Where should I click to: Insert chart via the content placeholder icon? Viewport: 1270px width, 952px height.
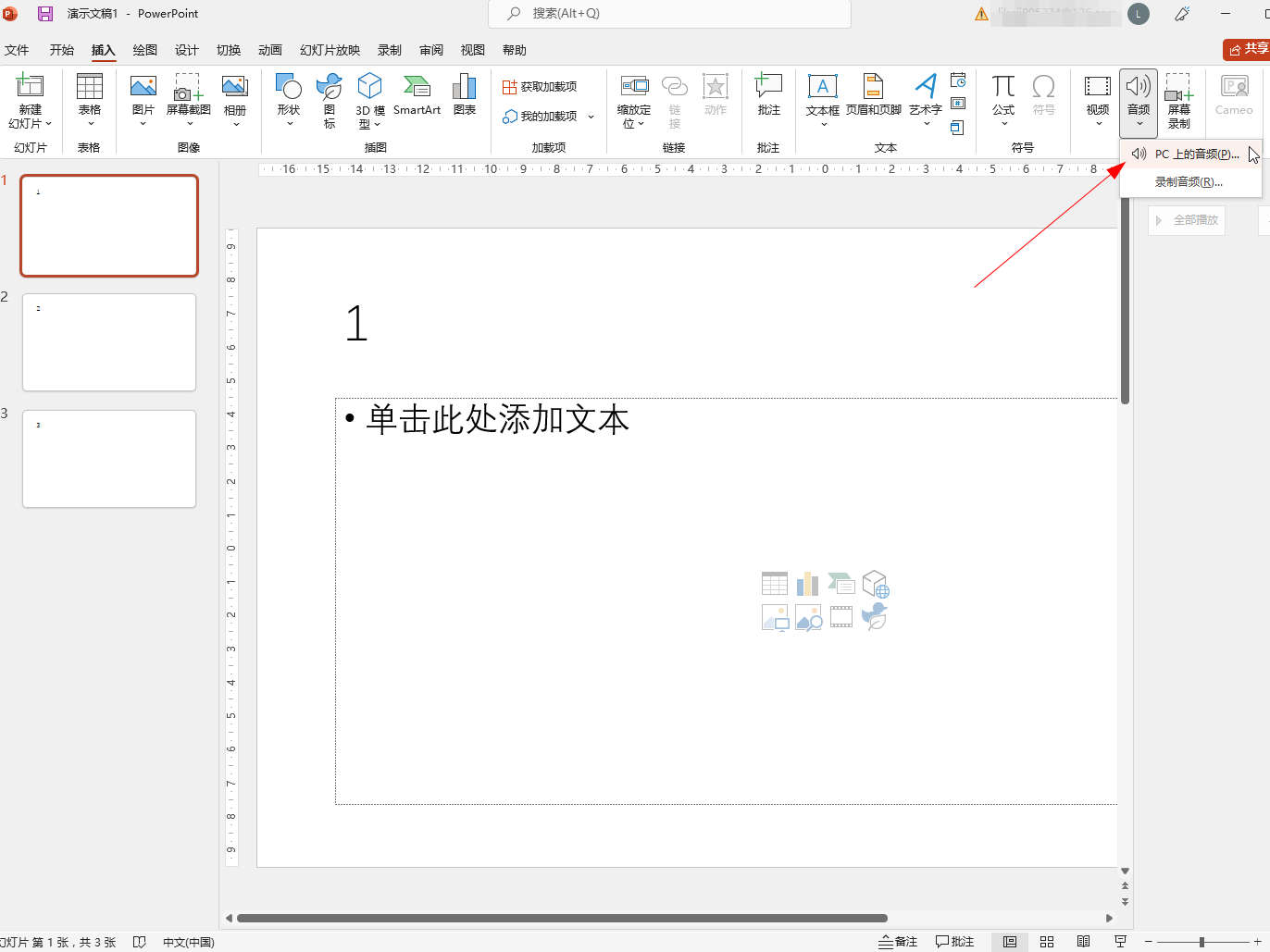pos(808,584)
